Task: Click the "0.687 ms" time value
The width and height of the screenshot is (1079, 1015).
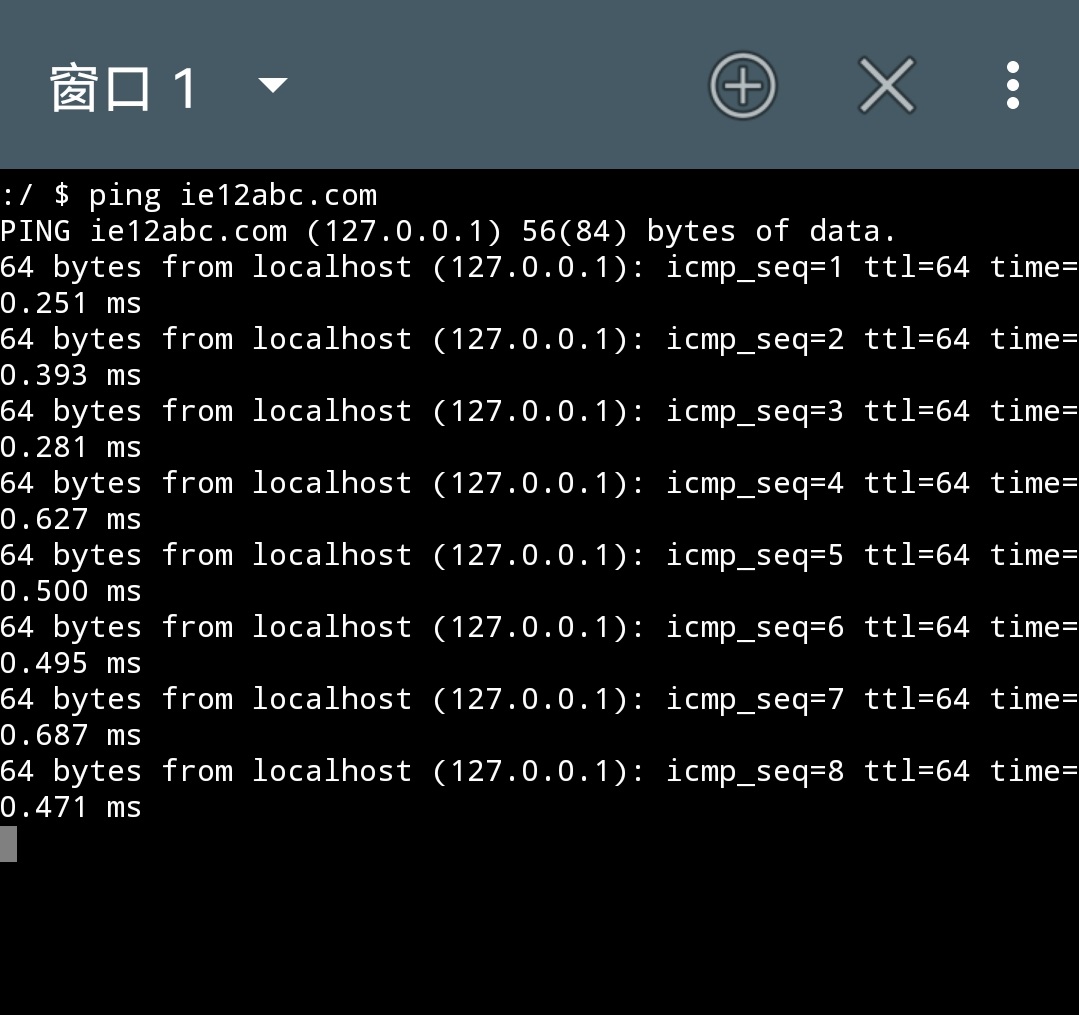Action: 71,735
